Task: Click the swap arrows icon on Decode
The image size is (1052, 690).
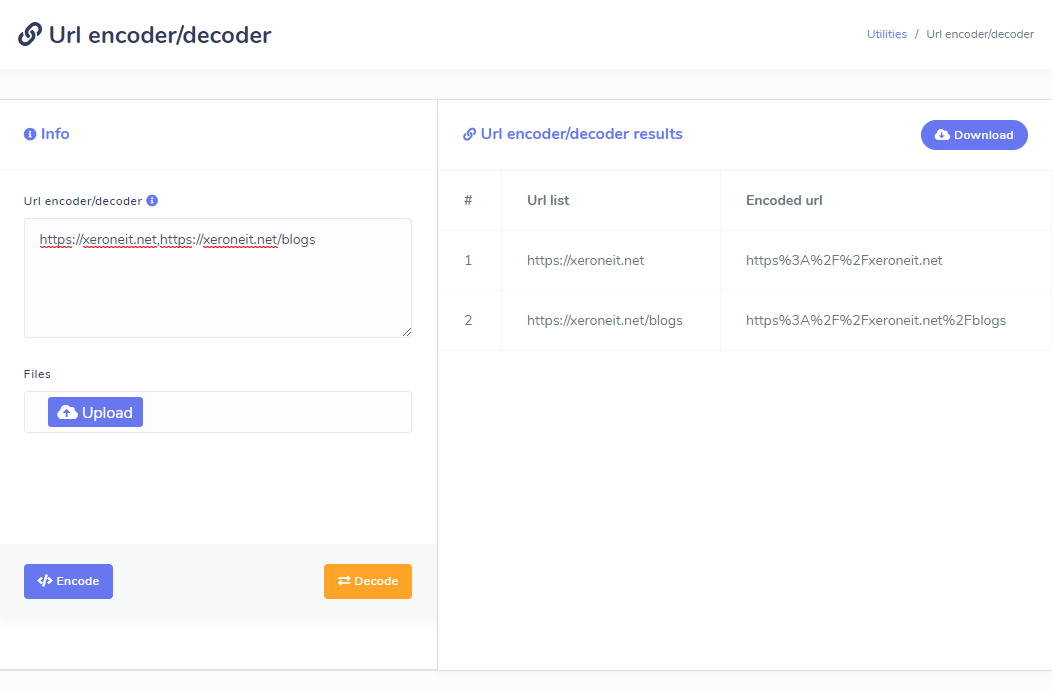Action: (x=343, y=581)
